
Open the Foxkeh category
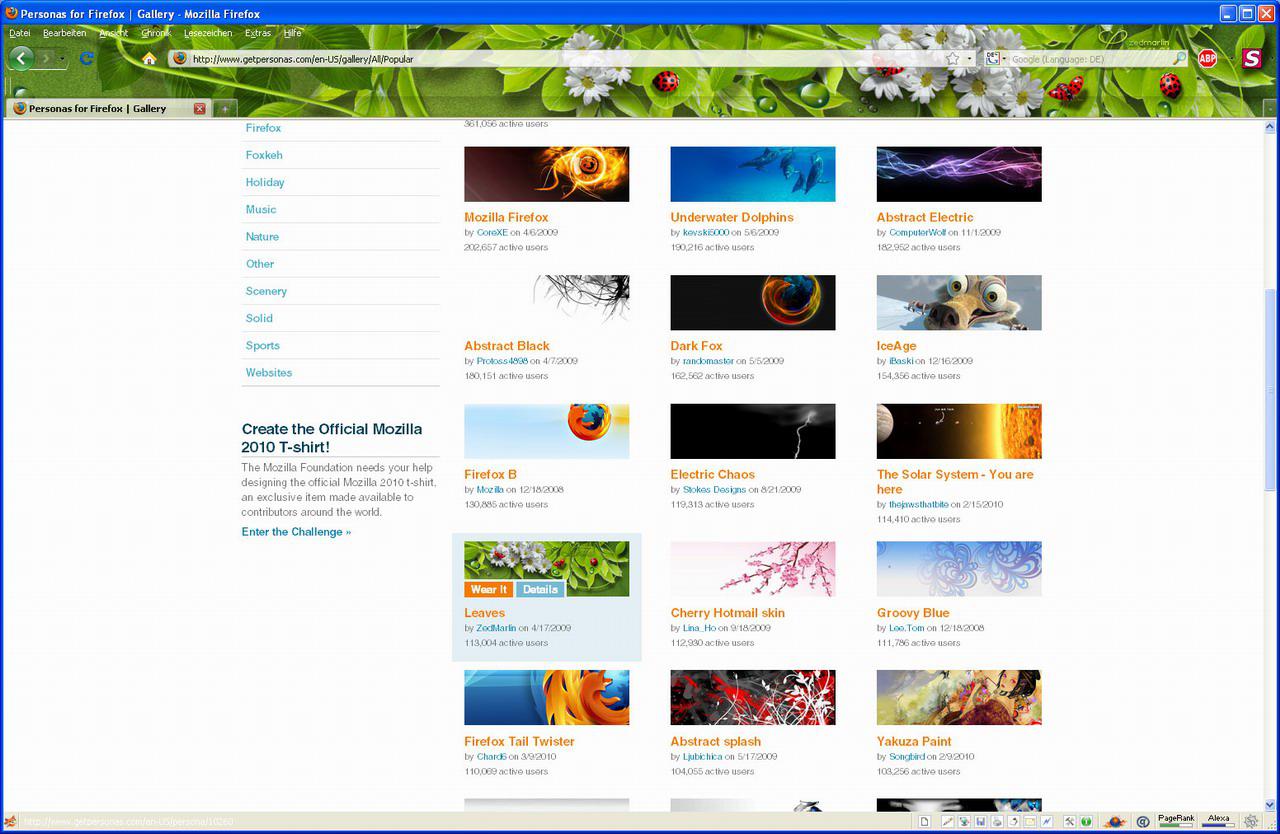pos(264,155)
